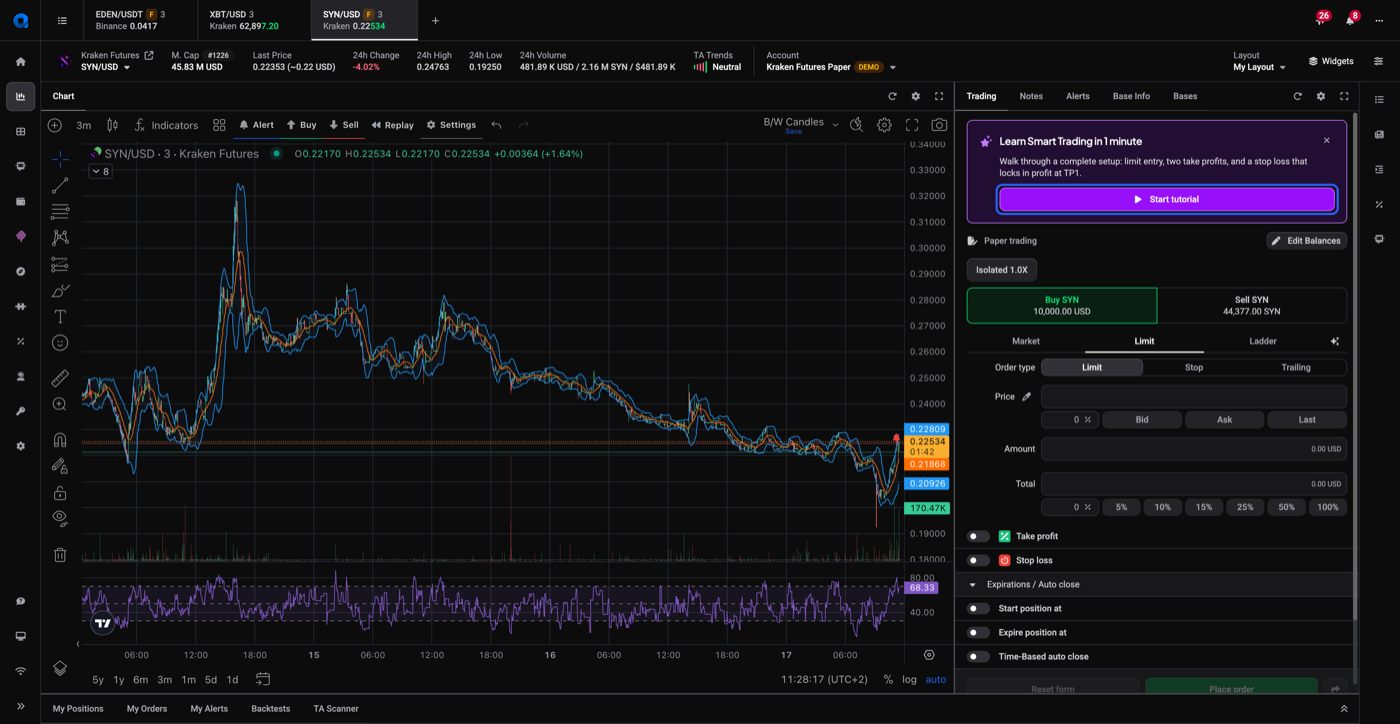
Task: Open the object tree layers icon
Action: coord(60,668)
